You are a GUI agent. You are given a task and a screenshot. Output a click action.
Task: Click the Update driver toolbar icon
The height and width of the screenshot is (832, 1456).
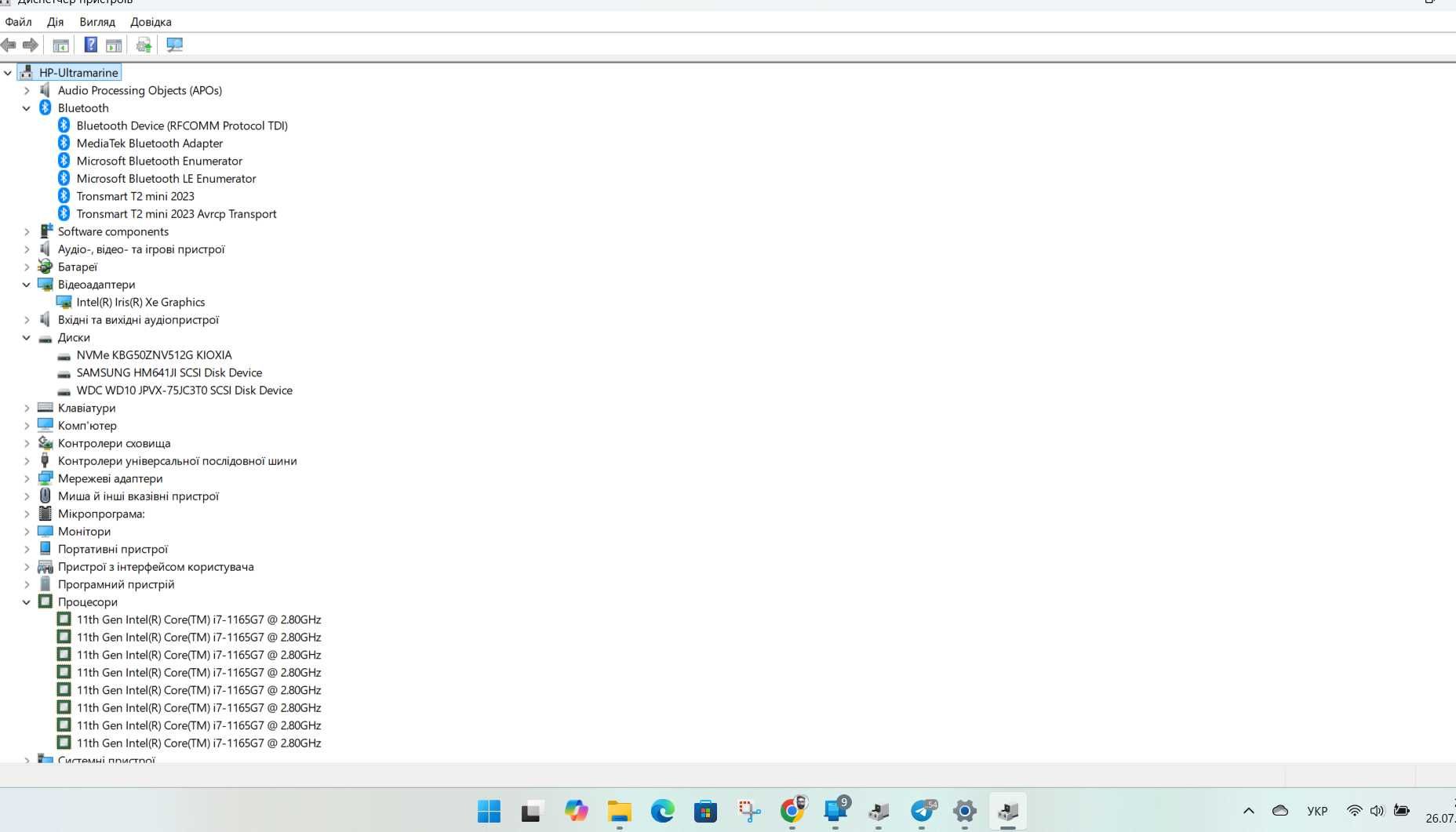[144, 45]
